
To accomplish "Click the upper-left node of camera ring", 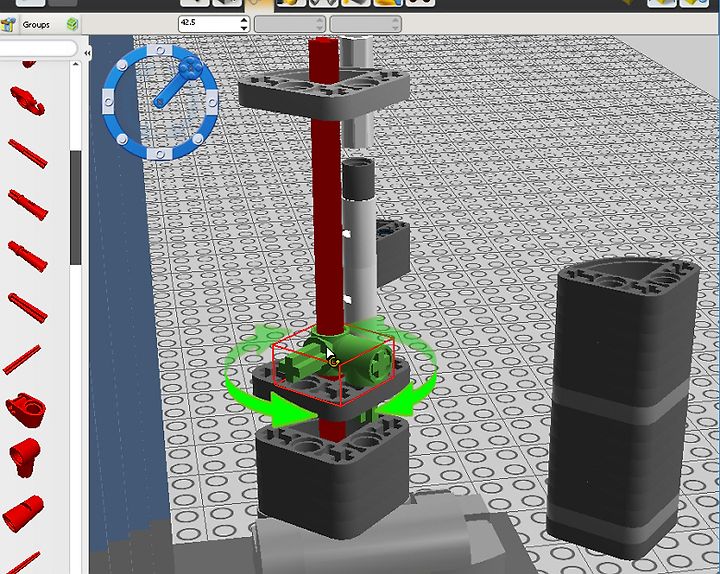I will click(122, 66).
